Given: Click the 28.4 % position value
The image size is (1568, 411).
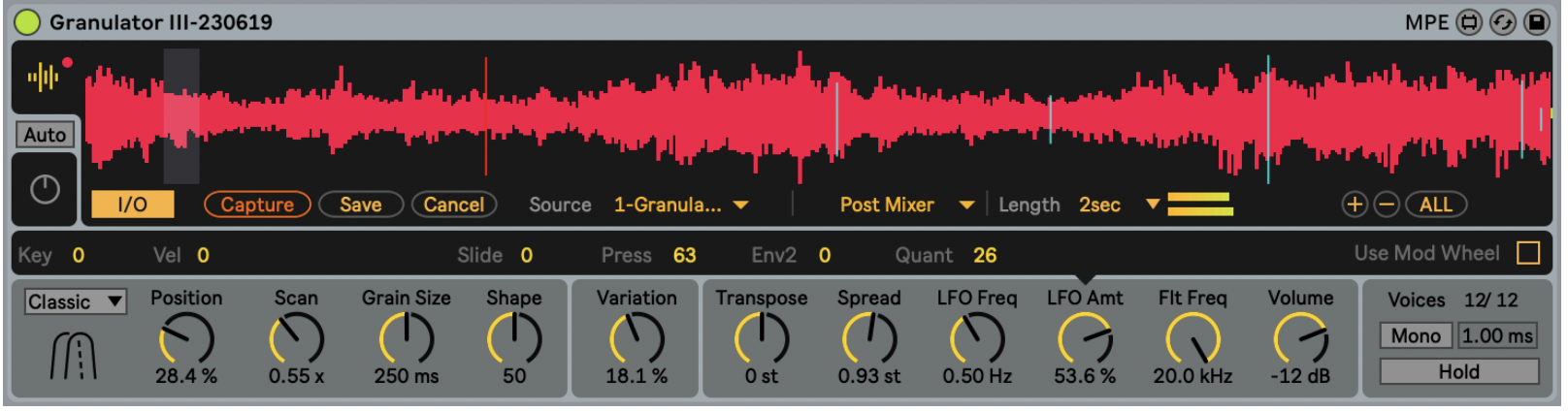Looking at the screenshot, I should (186, 375).
